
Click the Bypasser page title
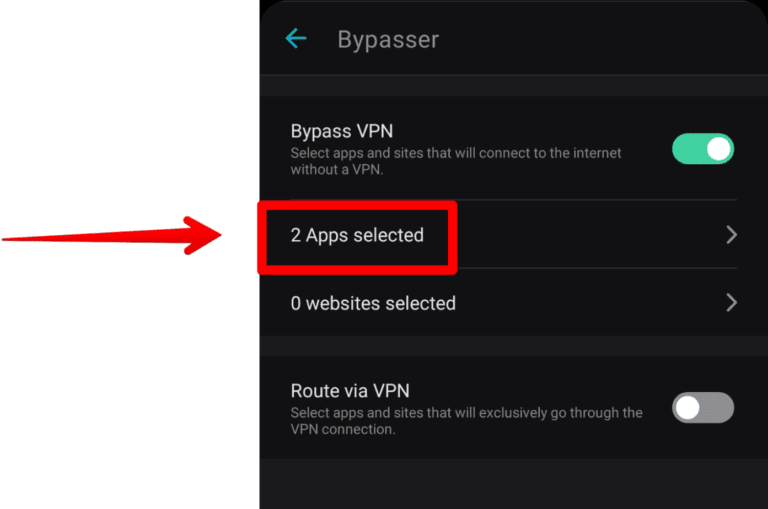[388, 40]
